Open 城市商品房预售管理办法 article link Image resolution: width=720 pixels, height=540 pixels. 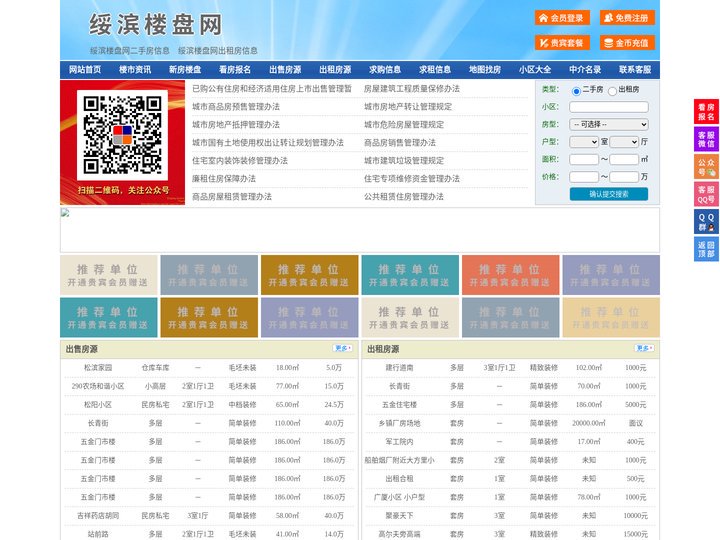coord(236,107)
